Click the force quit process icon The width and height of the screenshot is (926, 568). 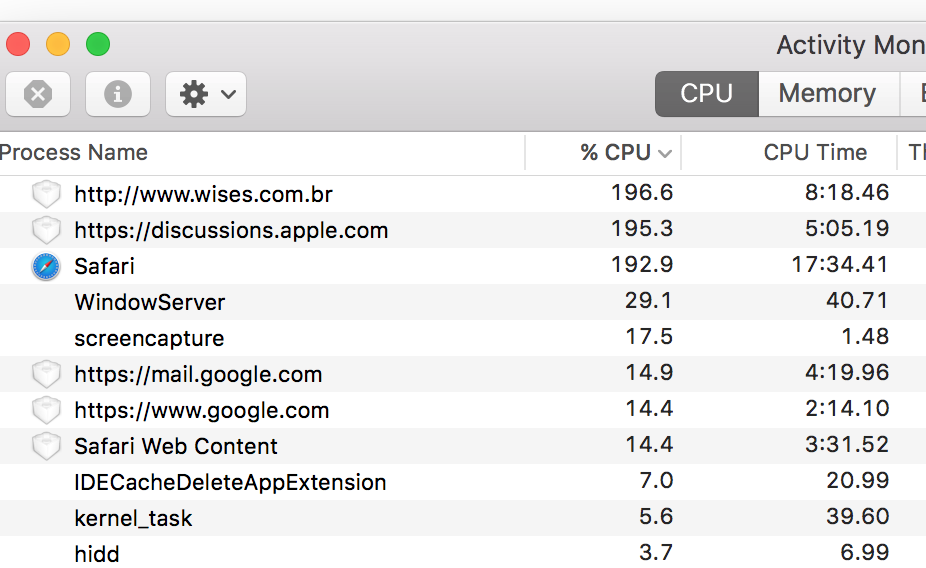38,95
